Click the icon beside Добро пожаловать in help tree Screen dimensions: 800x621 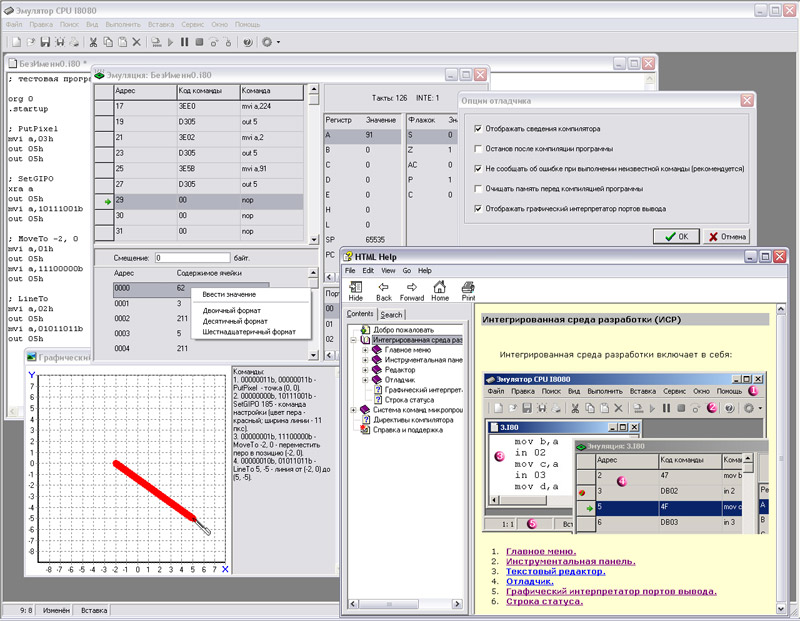365,330
